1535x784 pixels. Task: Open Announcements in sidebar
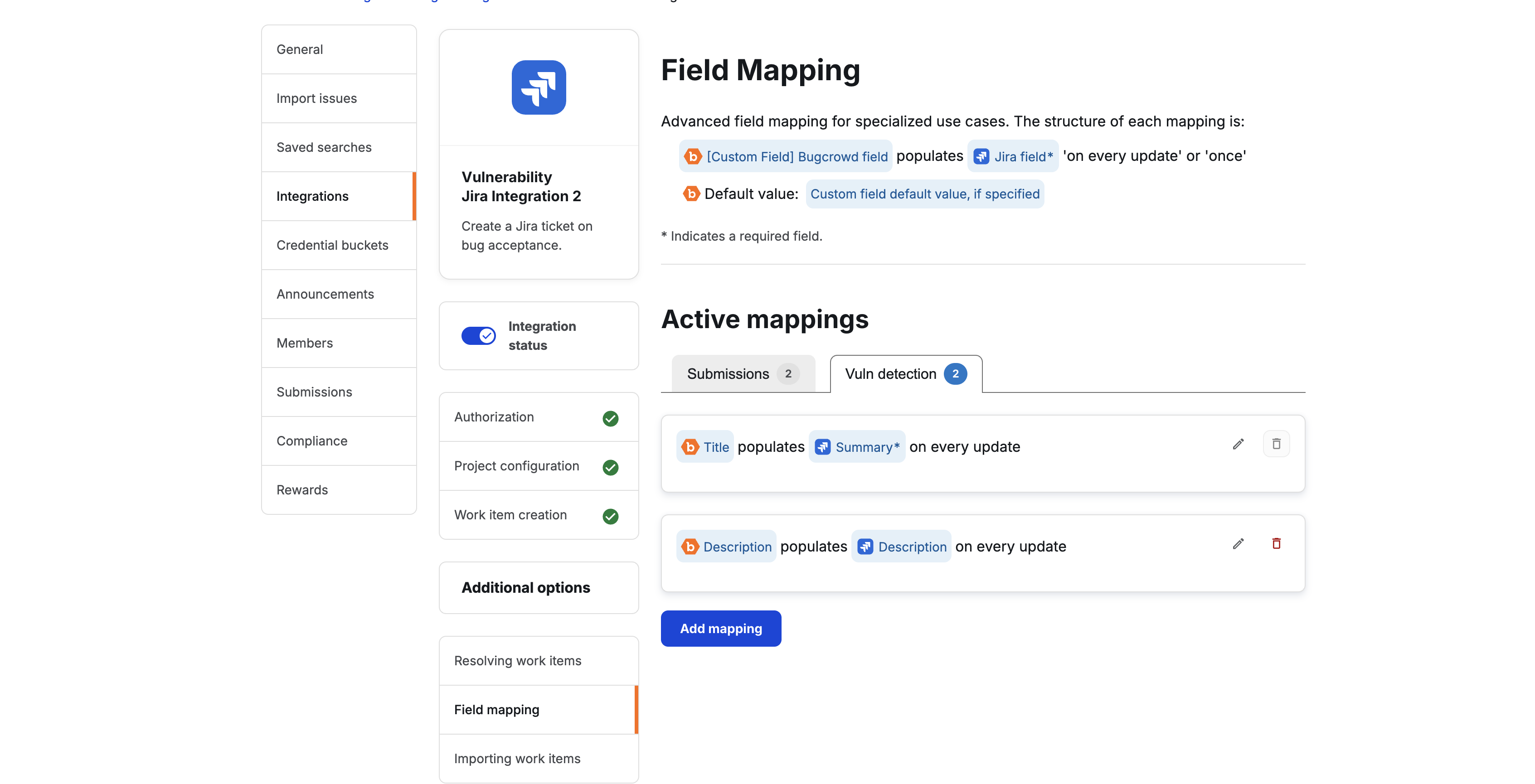339,294
